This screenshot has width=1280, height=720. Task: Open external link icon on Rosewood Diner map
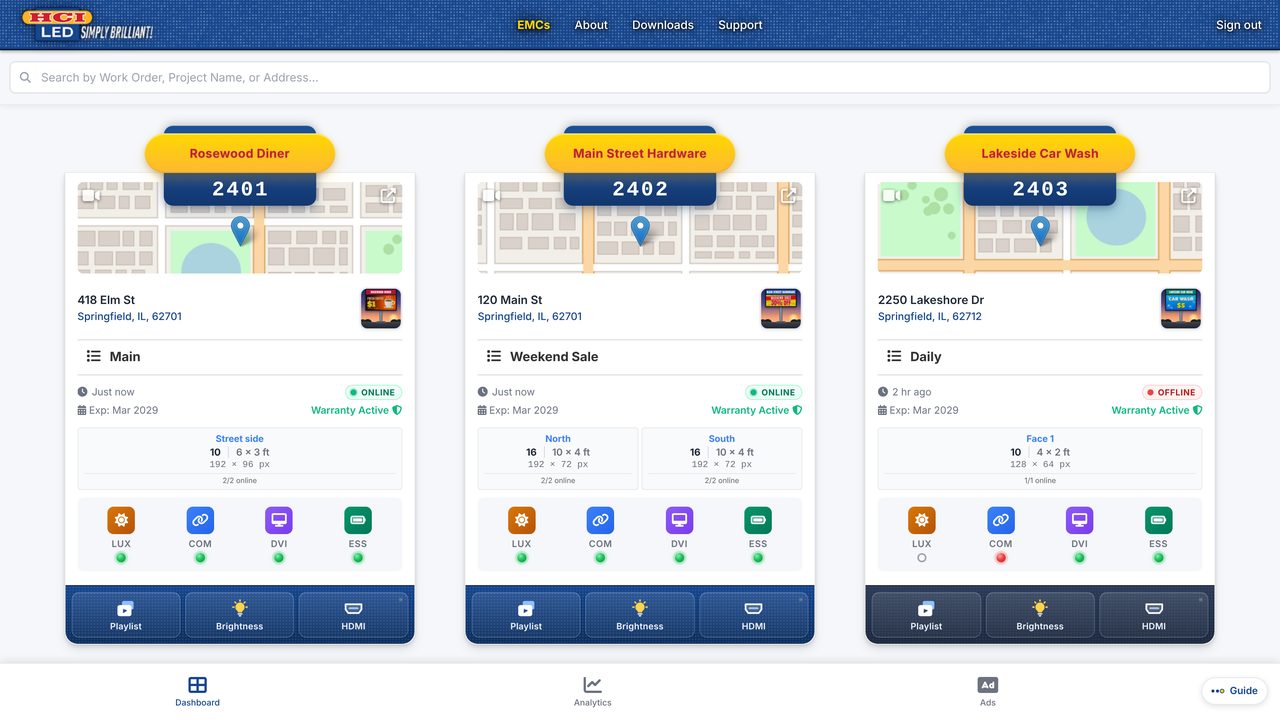tap(388, 196)
